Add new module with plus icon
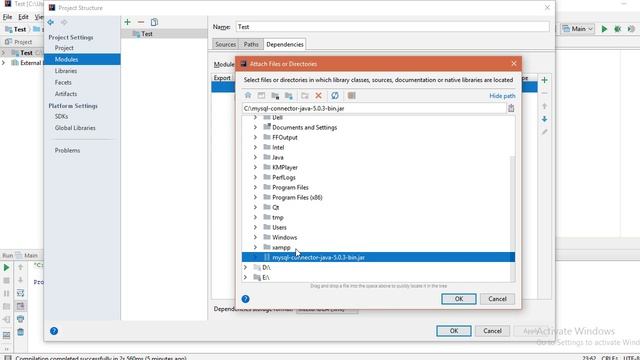This screenshot has height=360, width=640. (128, 22)
